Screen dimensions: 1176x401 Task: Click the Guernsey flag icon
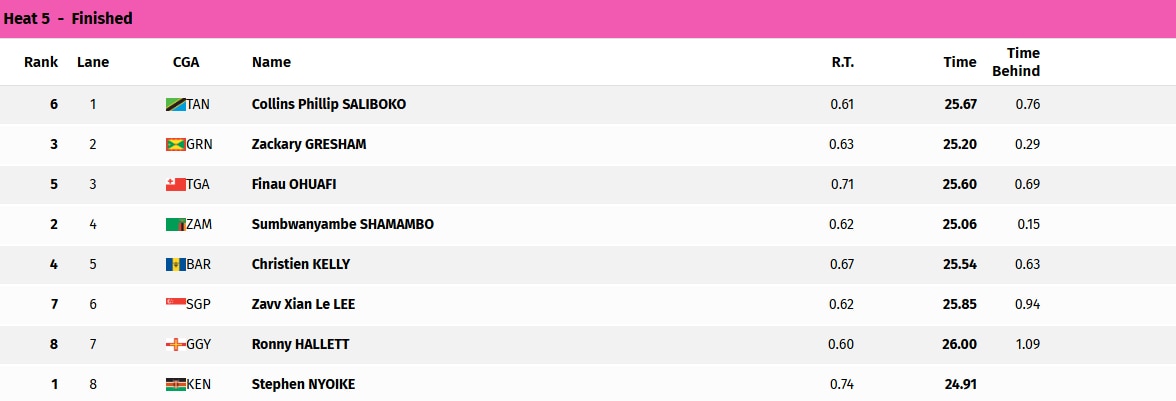(x=176, y=345)
